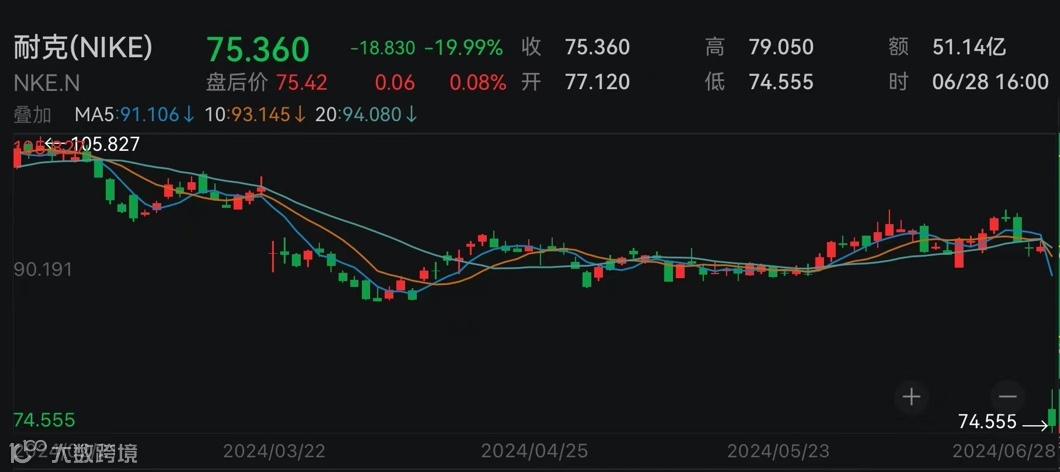Viewport: 1060px width, 472px height.
Task: Click the high price 79.050
Action: (781, 47)
